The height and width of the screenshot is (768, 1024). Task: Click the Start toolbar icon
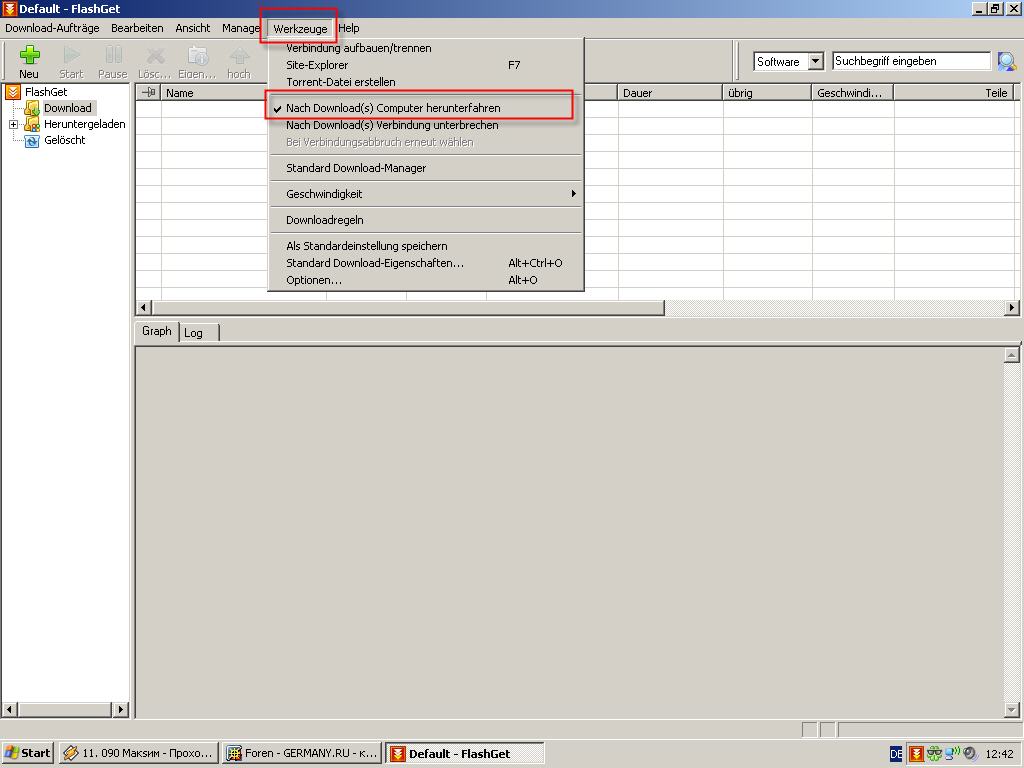click(71, 55)
